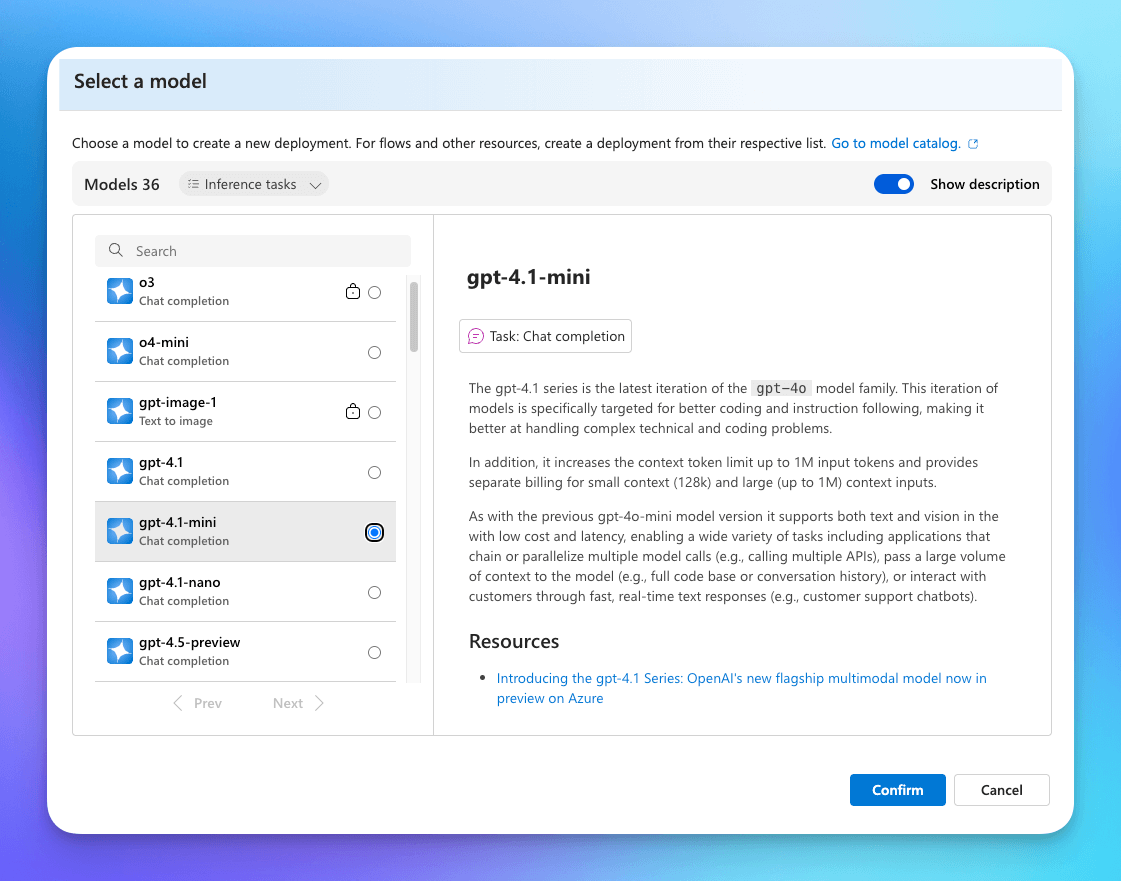Click the external link icon by model catalog

(974, 144)
